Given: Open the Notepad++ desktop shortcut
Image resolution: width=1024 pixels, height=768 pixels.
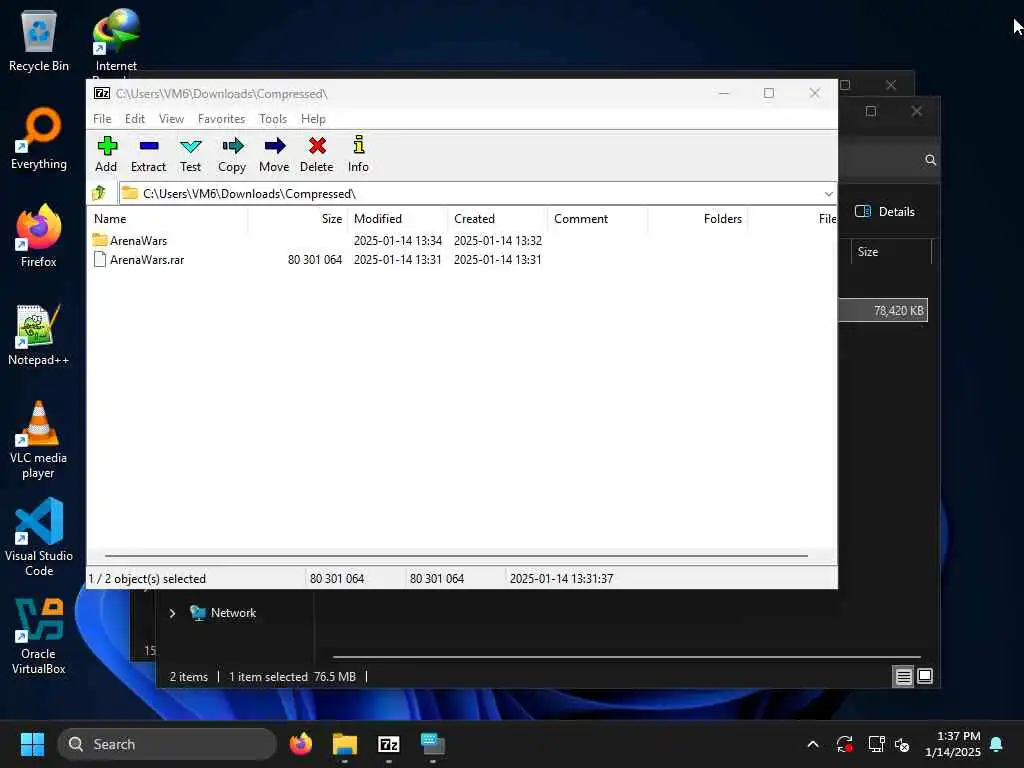Looking at the screenshot, I should click(x=39, y=334).
